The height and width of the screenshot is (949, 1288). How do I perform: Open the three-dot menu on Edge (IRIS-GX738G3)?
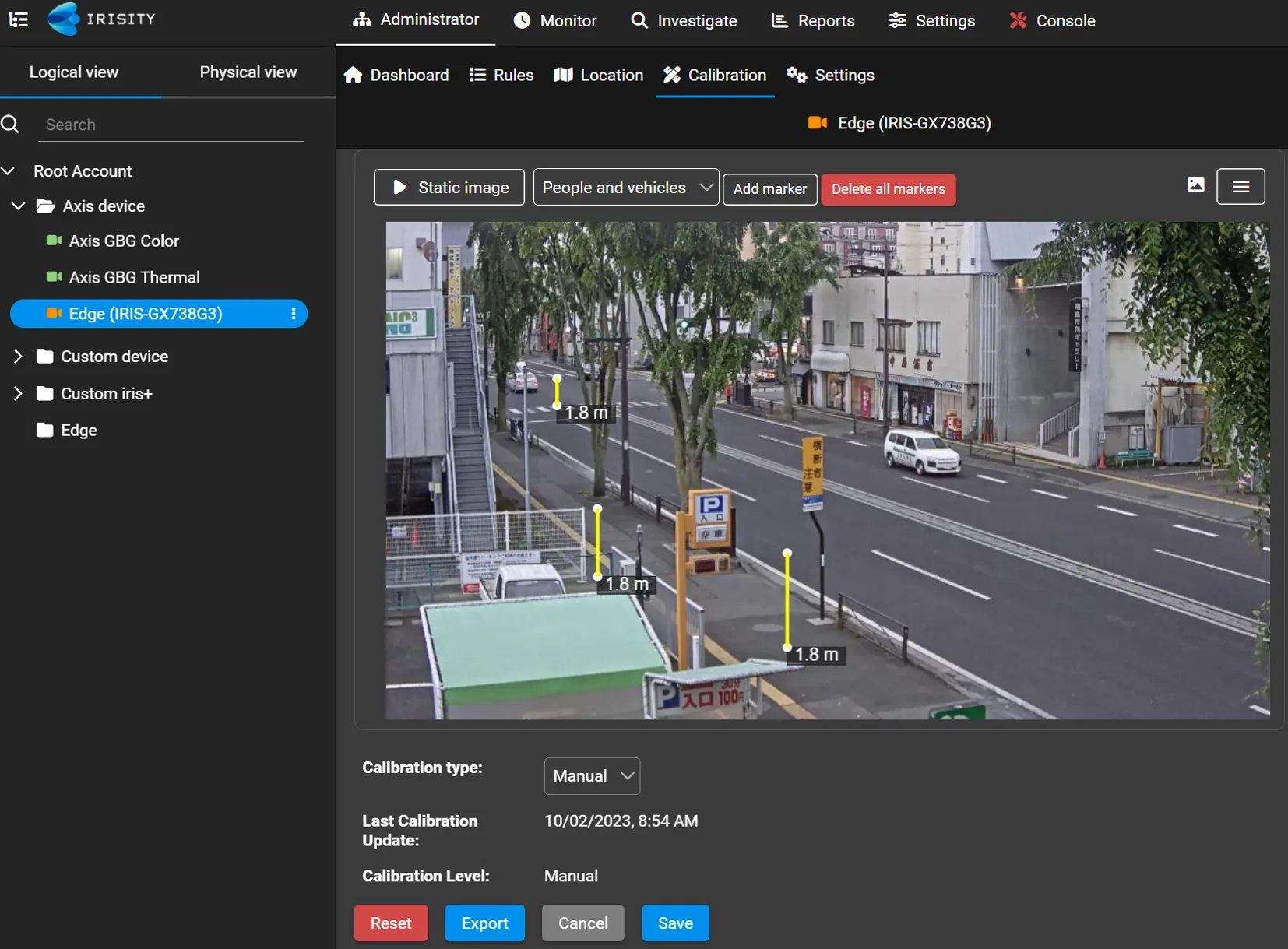[294, 314]
